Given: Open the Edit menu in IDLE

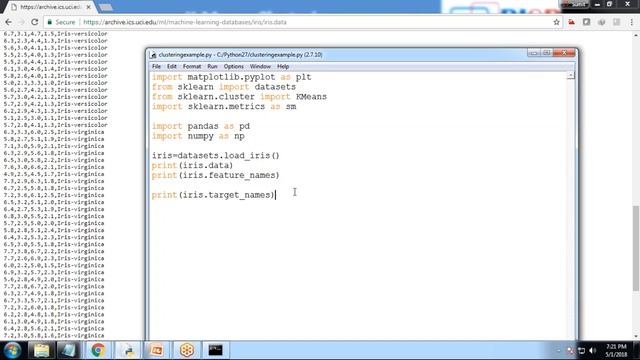Looking at the screenshot, I should click(x=171, y=66).
